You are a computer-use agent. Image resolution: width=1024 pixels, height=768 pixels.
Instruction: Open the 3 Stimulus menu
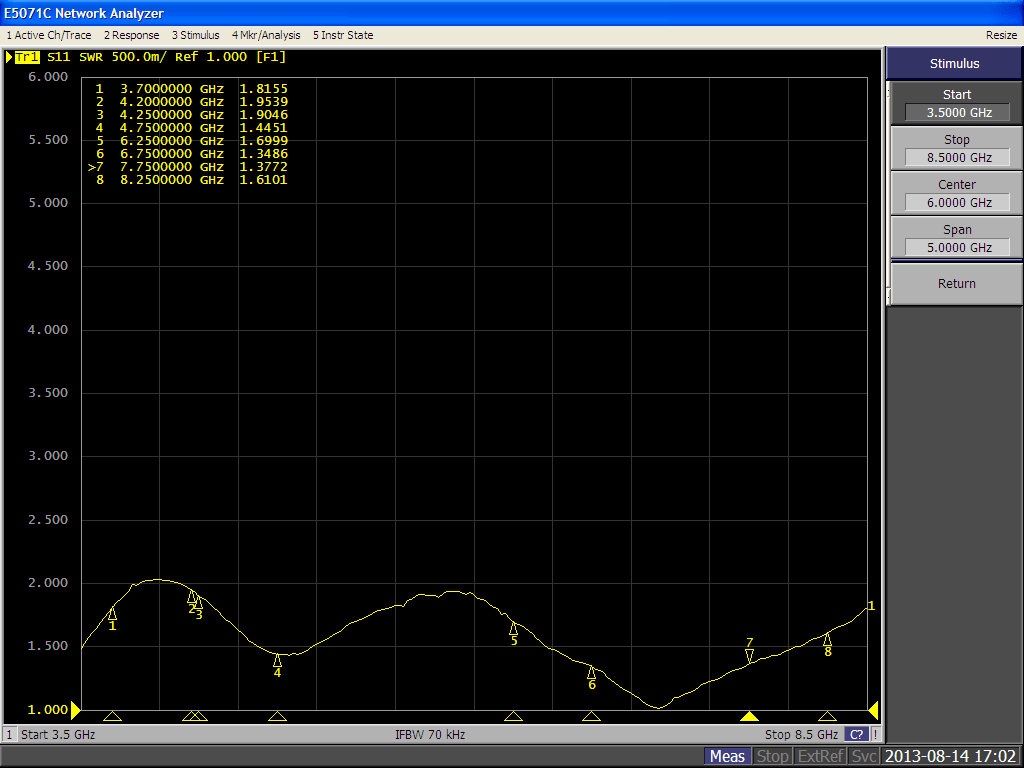click(x=195, y=35)
